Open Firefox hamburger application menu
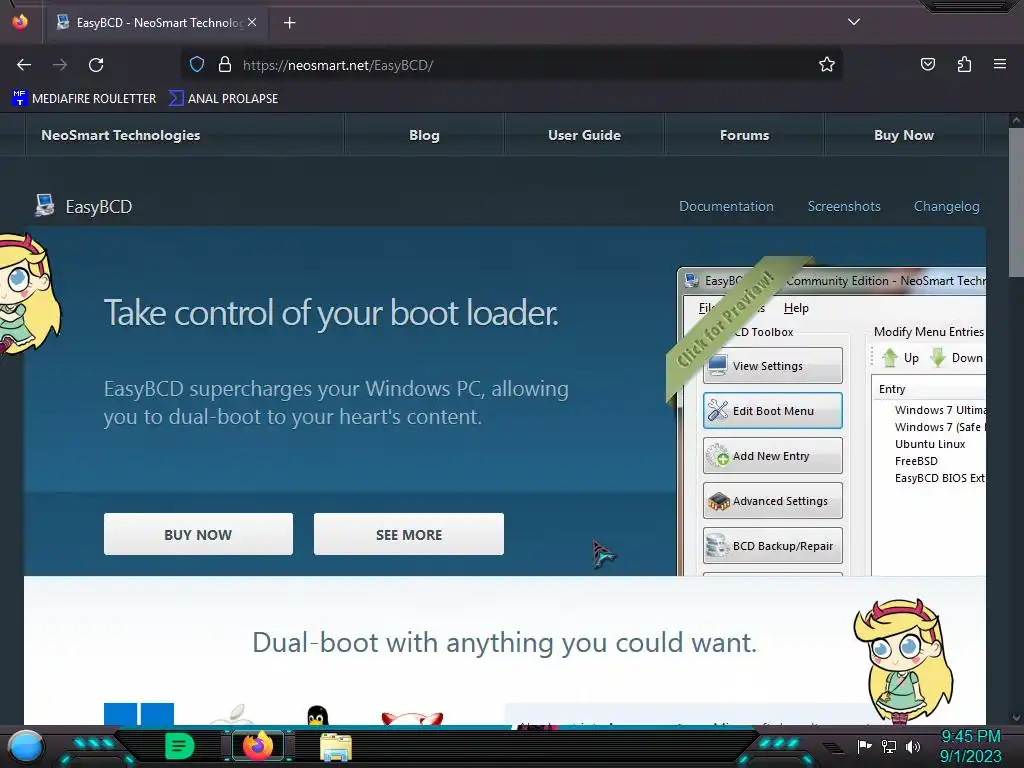Viewport: 1024px width, 768px height. click(x=1000, y=64)
